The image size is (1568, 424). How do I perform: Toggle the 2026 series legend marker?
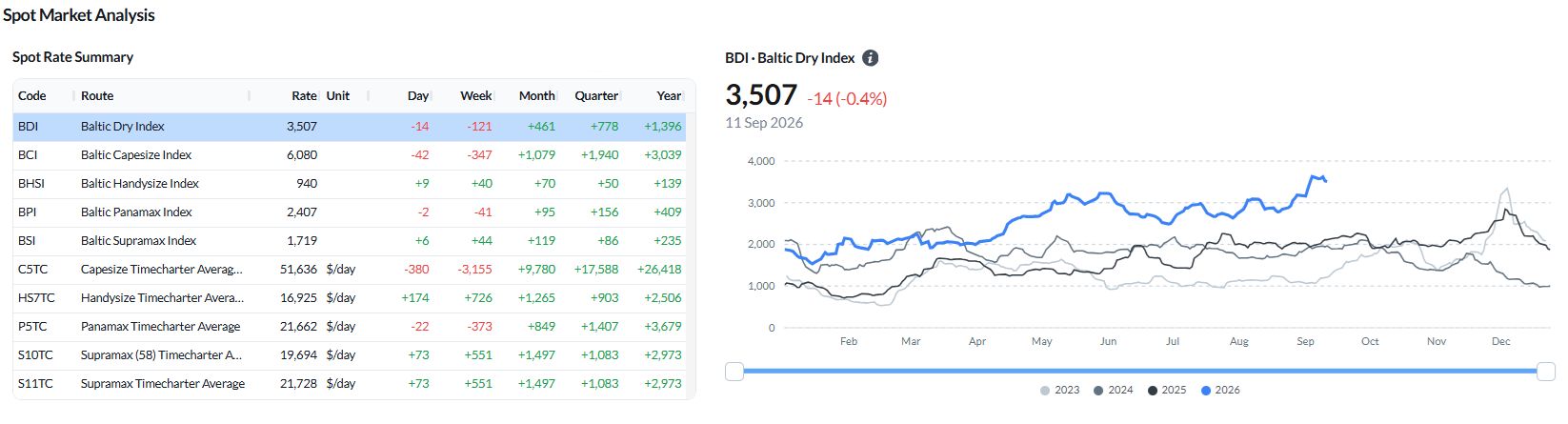[x=1206, y=391]
